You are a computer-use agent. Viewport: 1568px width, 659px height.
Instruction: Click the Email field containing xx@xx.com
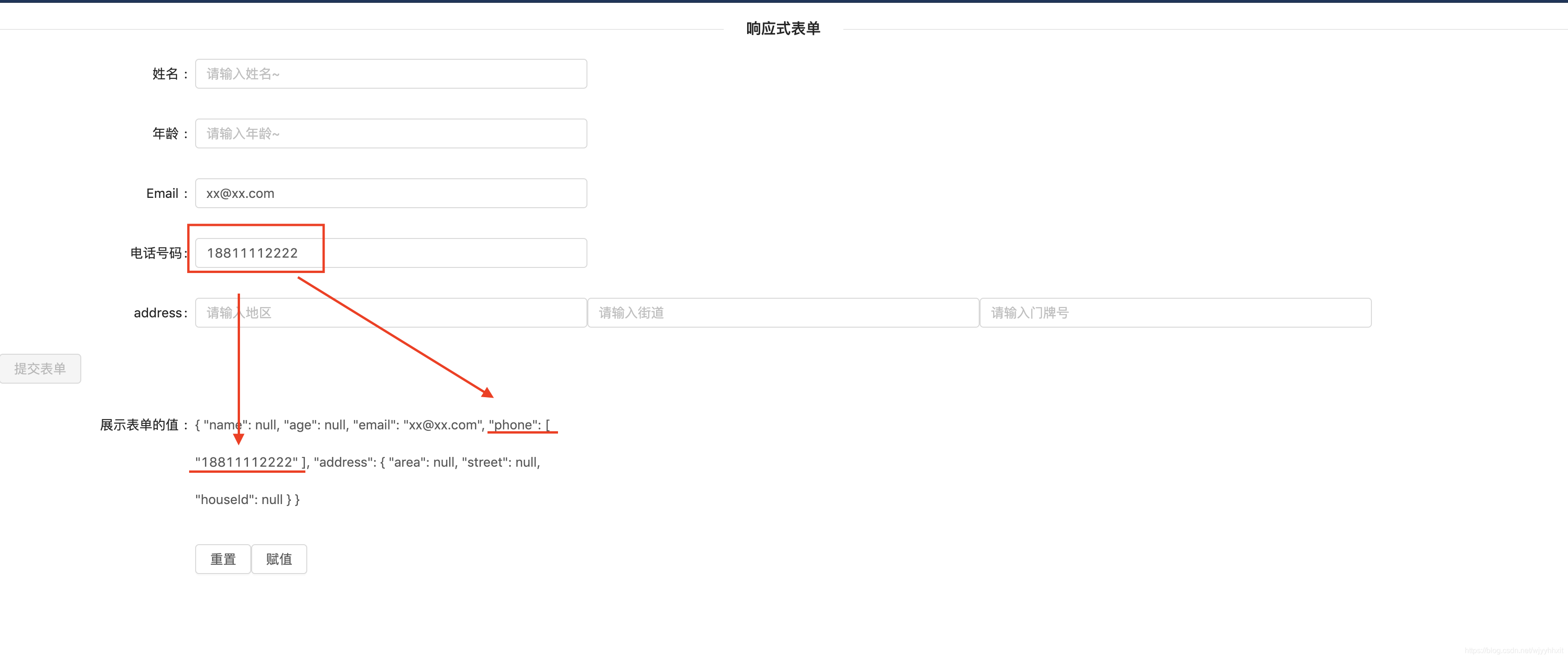tap(390, 193)
